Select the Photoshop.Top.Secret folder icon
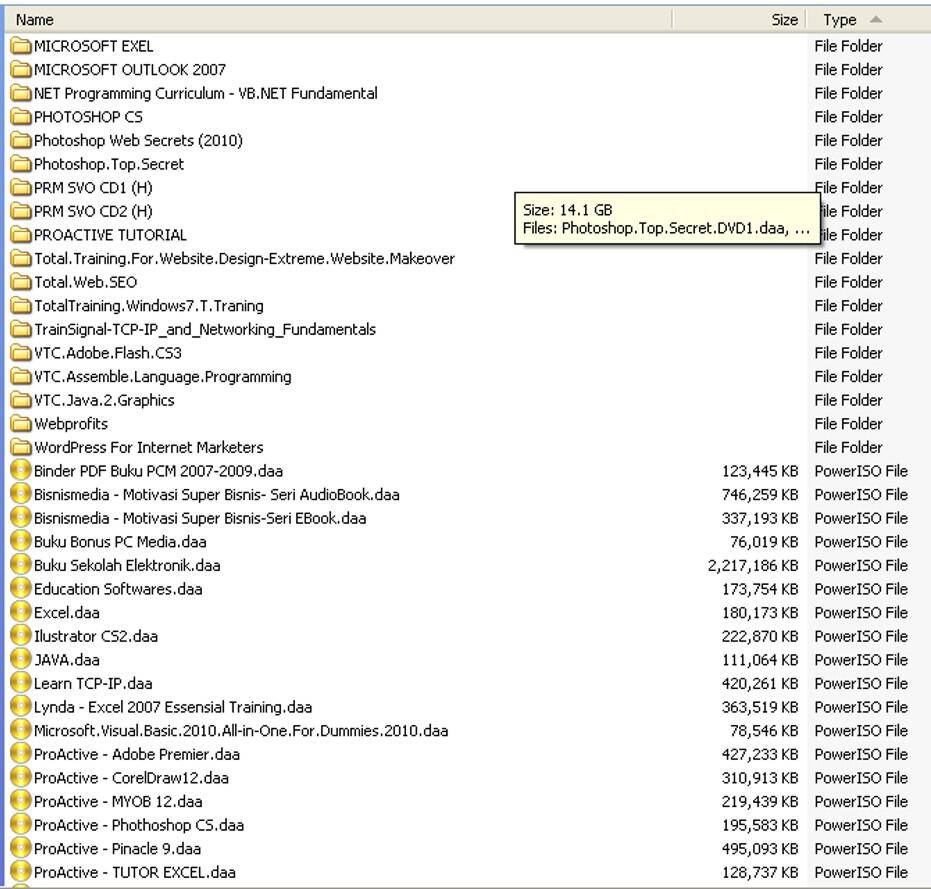This screenshot has height=889, width=931. click(x=21, y=164)
